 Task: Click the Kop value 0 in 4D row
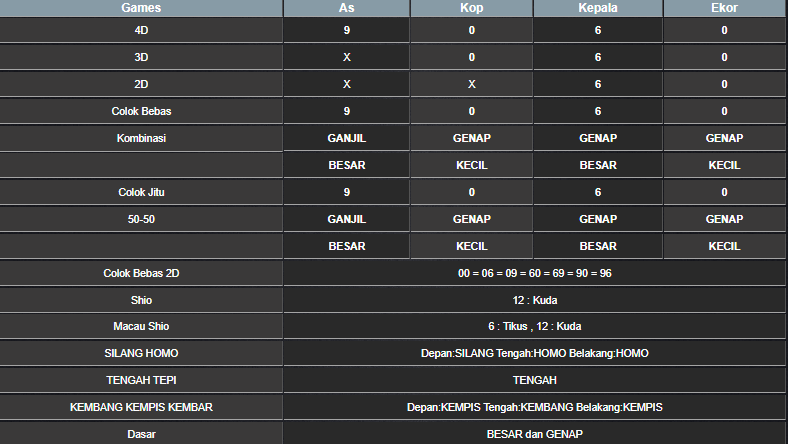[471, 30]
